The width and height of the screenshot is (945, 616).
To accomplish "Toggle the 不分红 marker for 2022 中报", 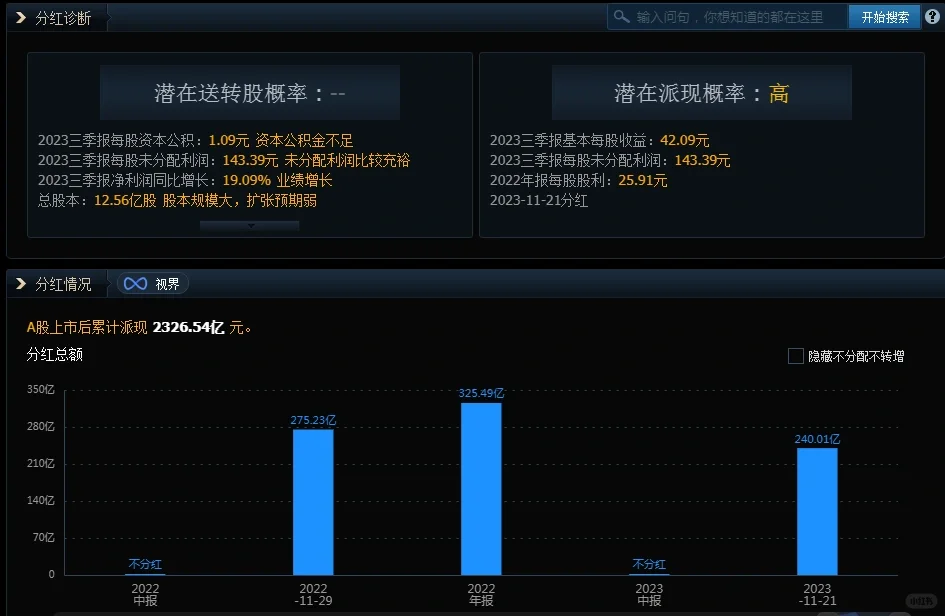I will pos(144,564).
